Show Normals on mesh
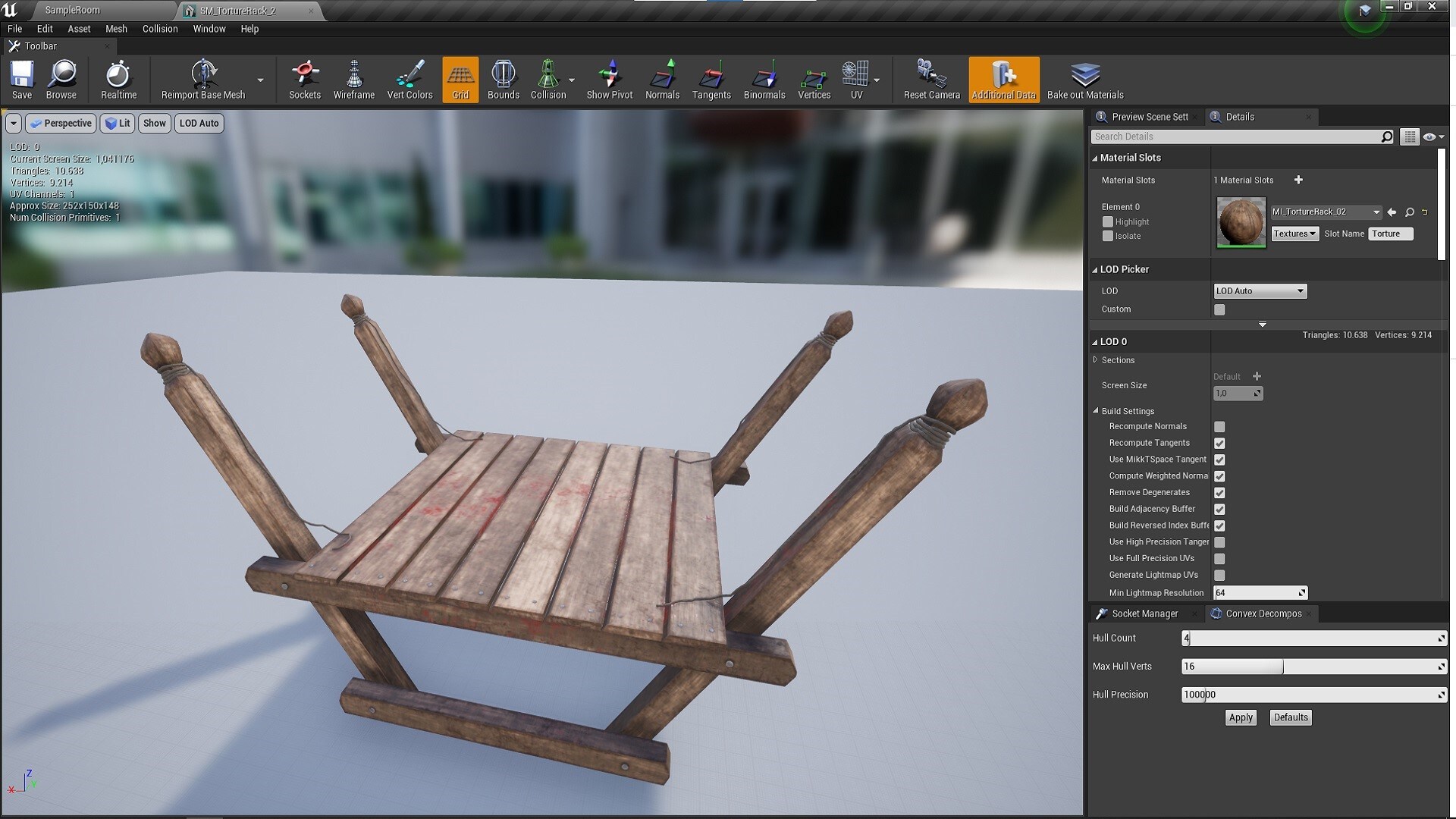The height and width of the screenshot is (819, 1456). coord(662,79)
